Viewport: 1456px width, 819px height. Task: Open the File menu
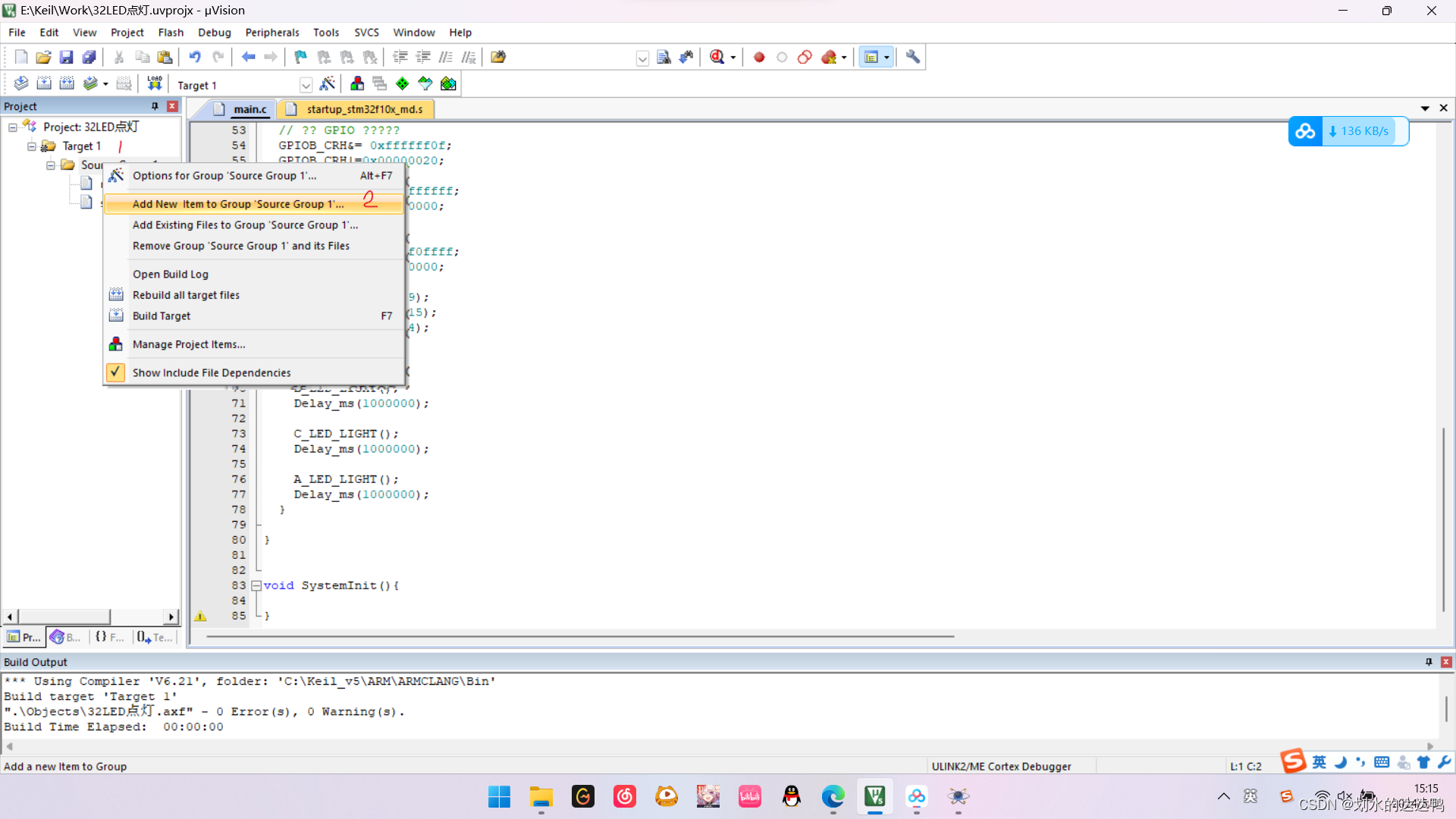pyautogui.click(x=17, y=33)
